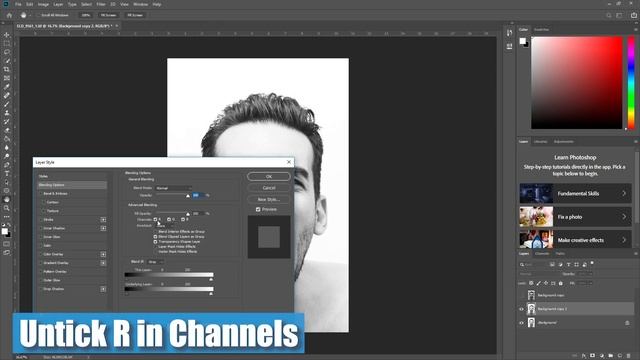Select the Hand tool
The width and height of the screenshot is (640, 360).
tap(7, 200)
